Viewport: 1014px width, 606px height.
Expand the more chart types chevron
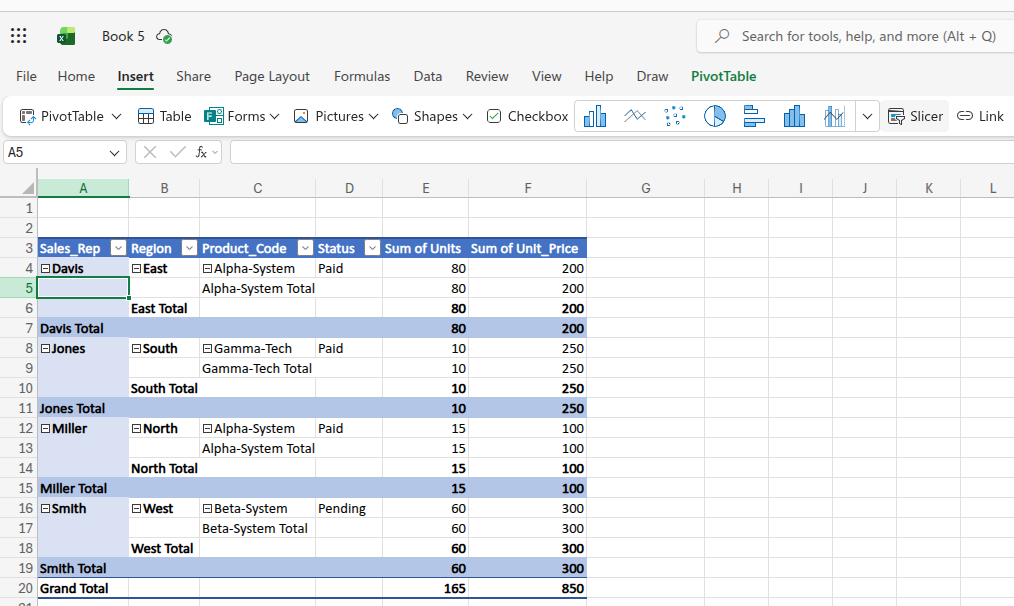click(x=867, y=115)
